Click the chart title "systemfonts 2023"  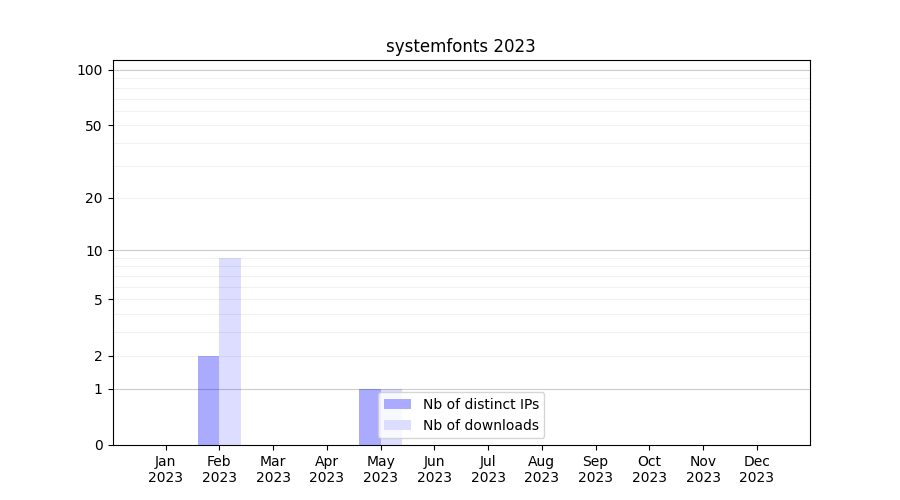(x=460, y=46)
